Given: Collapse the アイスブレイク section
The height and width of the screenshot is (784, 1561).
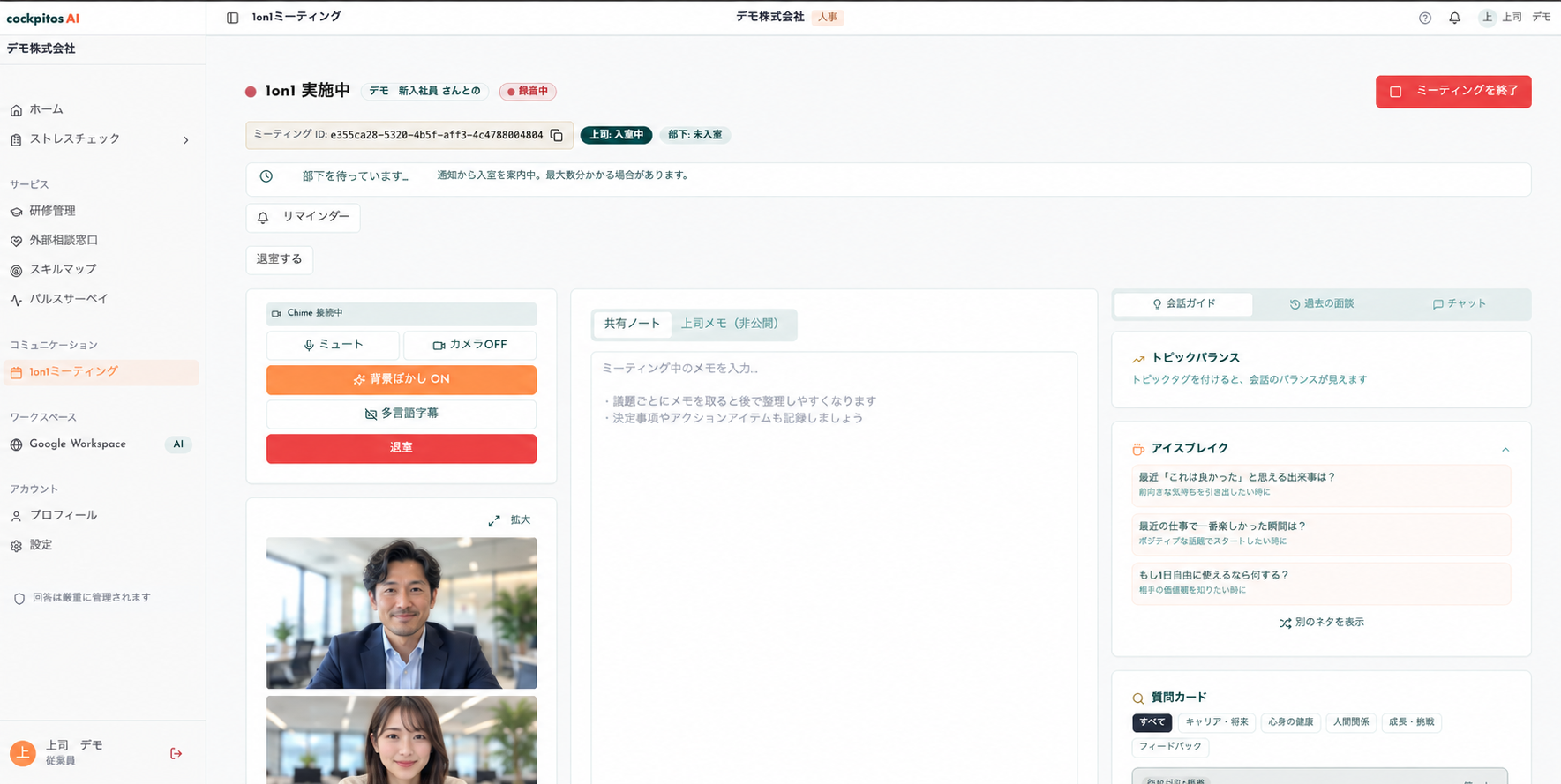Looking at the screenshot, I should (x=1505, y=450).
